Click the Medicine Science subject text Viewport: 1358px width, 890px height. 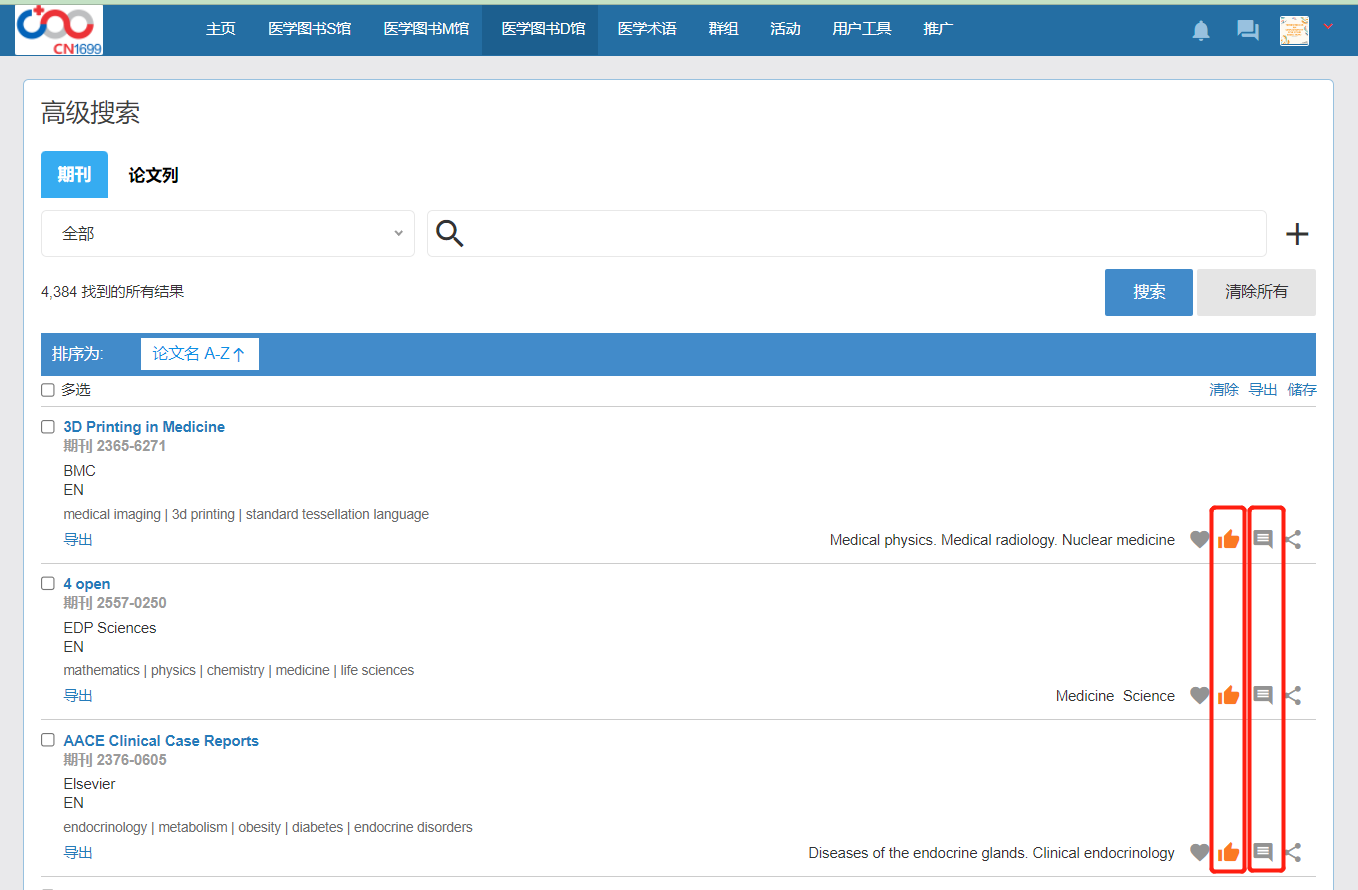[1115, 696]
